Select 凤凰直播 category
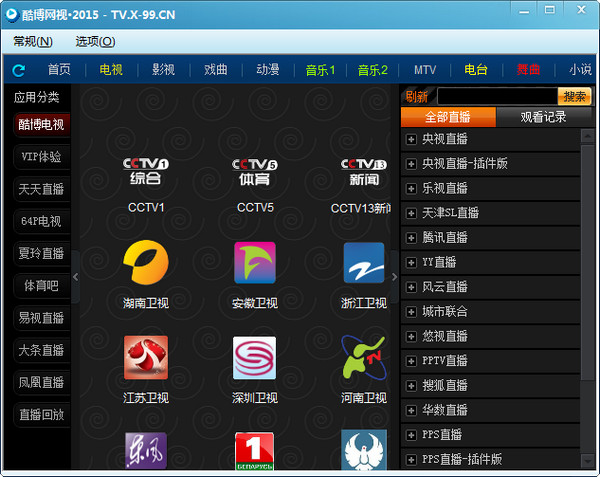 (41, 382)
